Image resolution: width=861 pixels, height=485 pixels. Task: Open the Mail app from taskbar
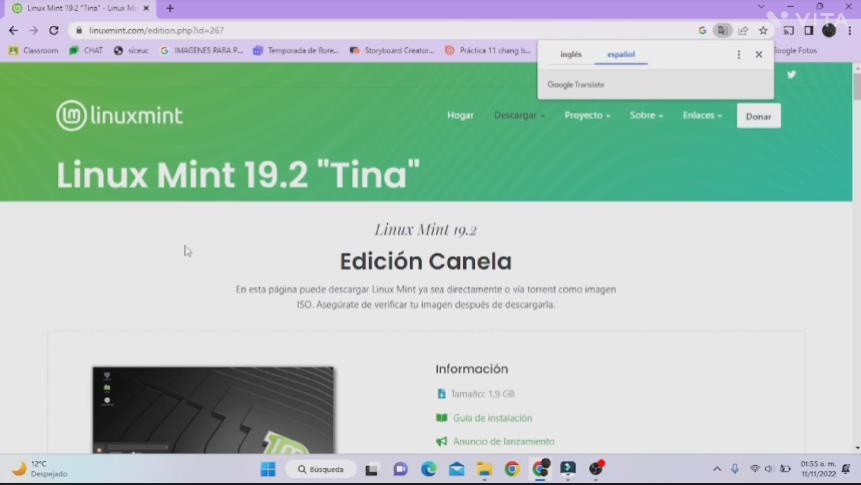456,469
